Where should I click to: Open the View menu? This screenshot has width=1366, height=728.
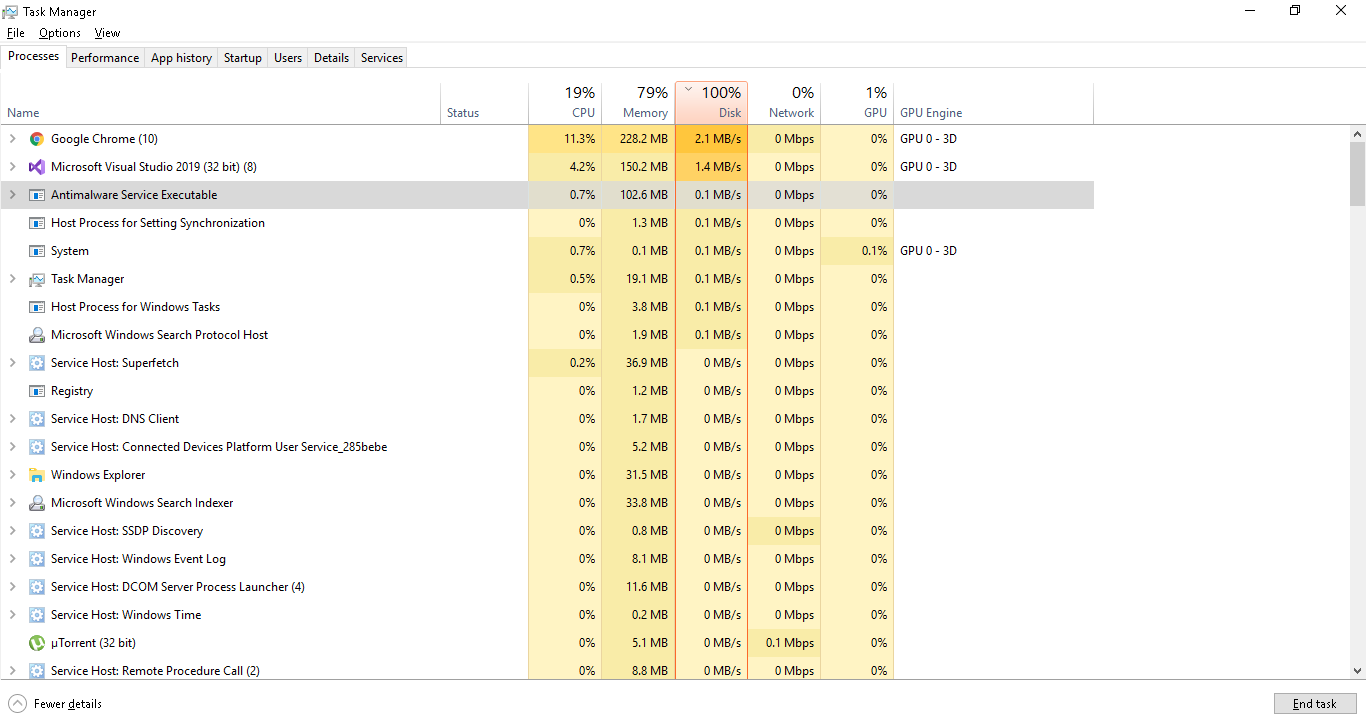tap(107, 33)
